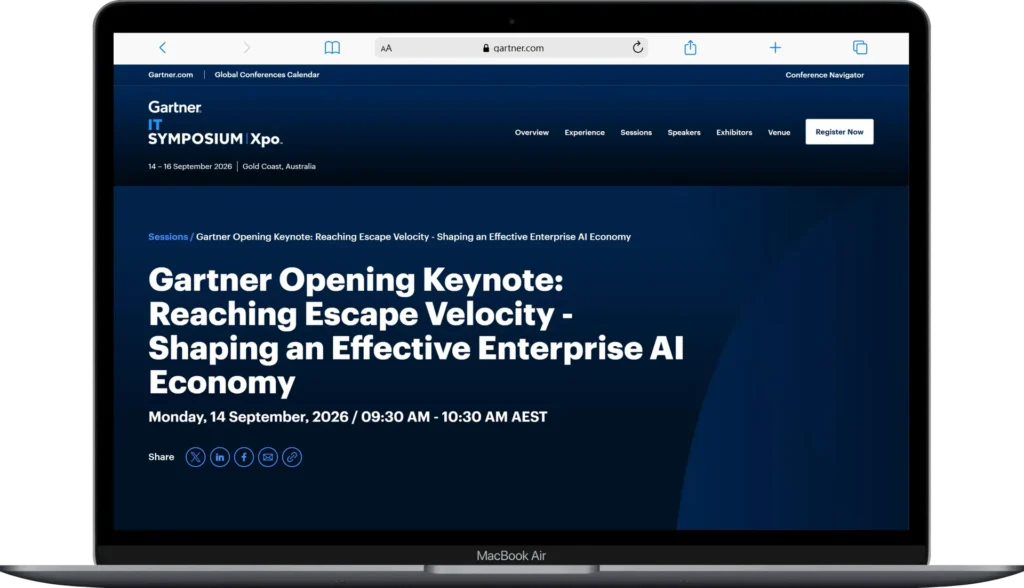Open Venue nav item
1024x588 pixels.
point(779,132)
